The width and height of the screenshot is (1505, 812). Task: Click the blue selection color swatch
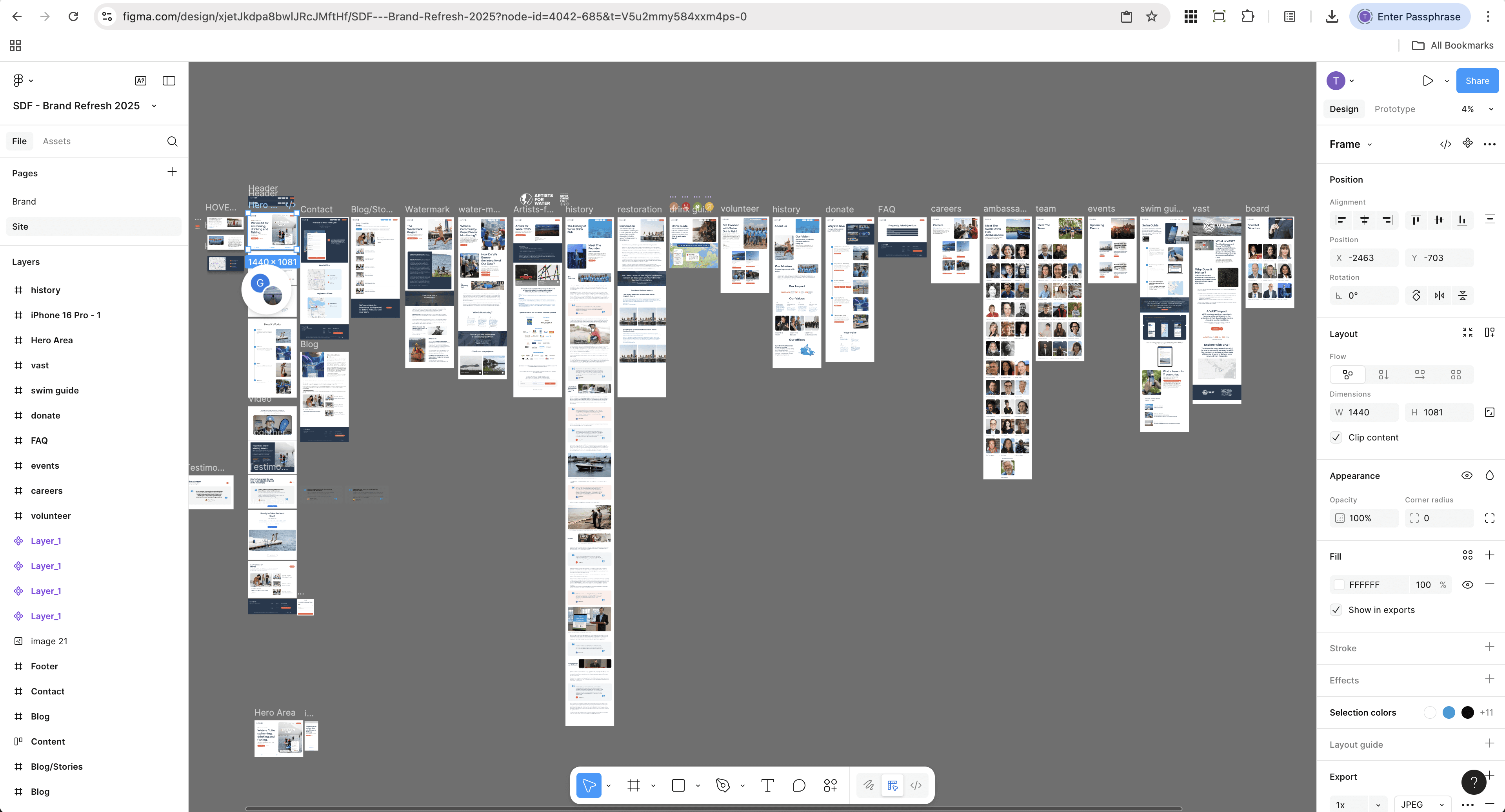(1448, 712)
